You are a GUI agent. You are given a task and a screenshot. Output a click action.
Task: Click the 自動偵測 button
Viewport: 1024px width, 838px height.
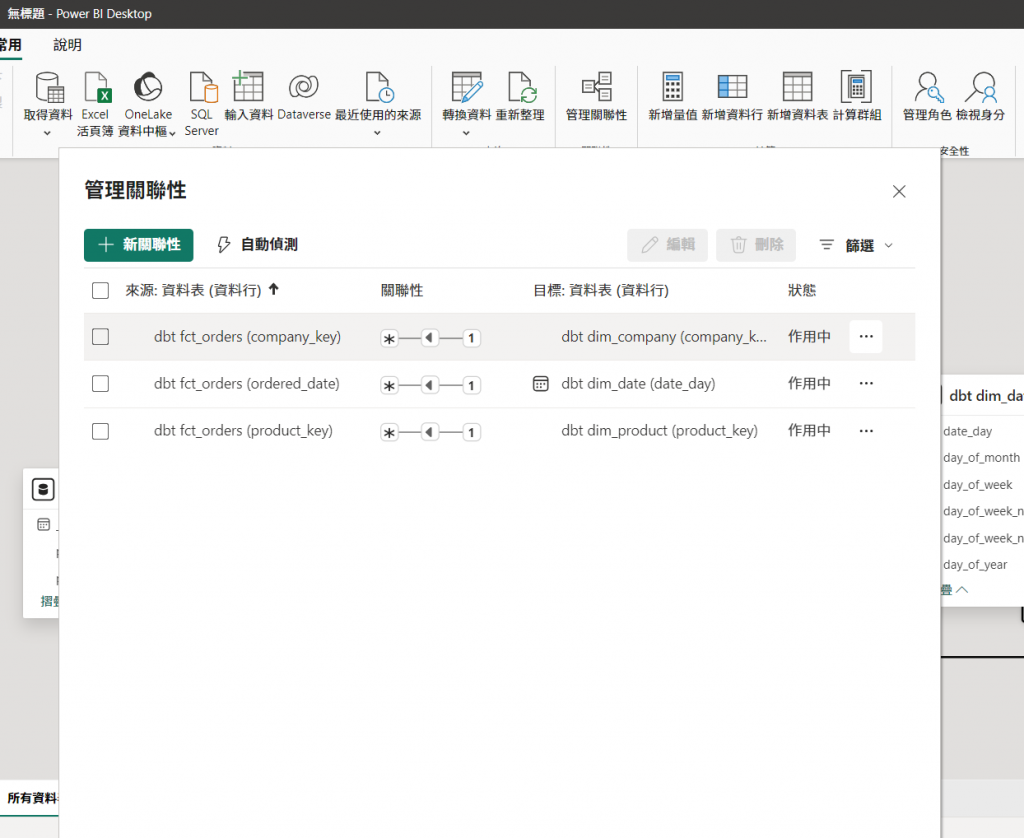coord(257,245)
